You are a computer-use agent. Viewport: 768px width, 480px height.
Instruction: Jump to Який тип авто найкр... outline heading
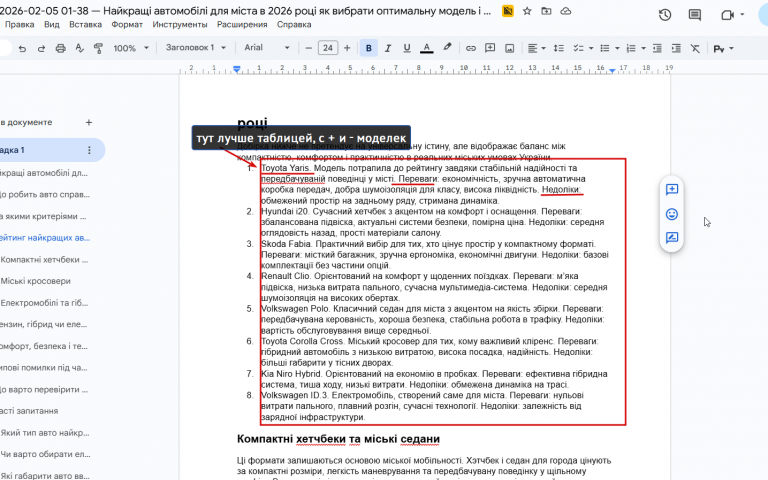(45, 432)
